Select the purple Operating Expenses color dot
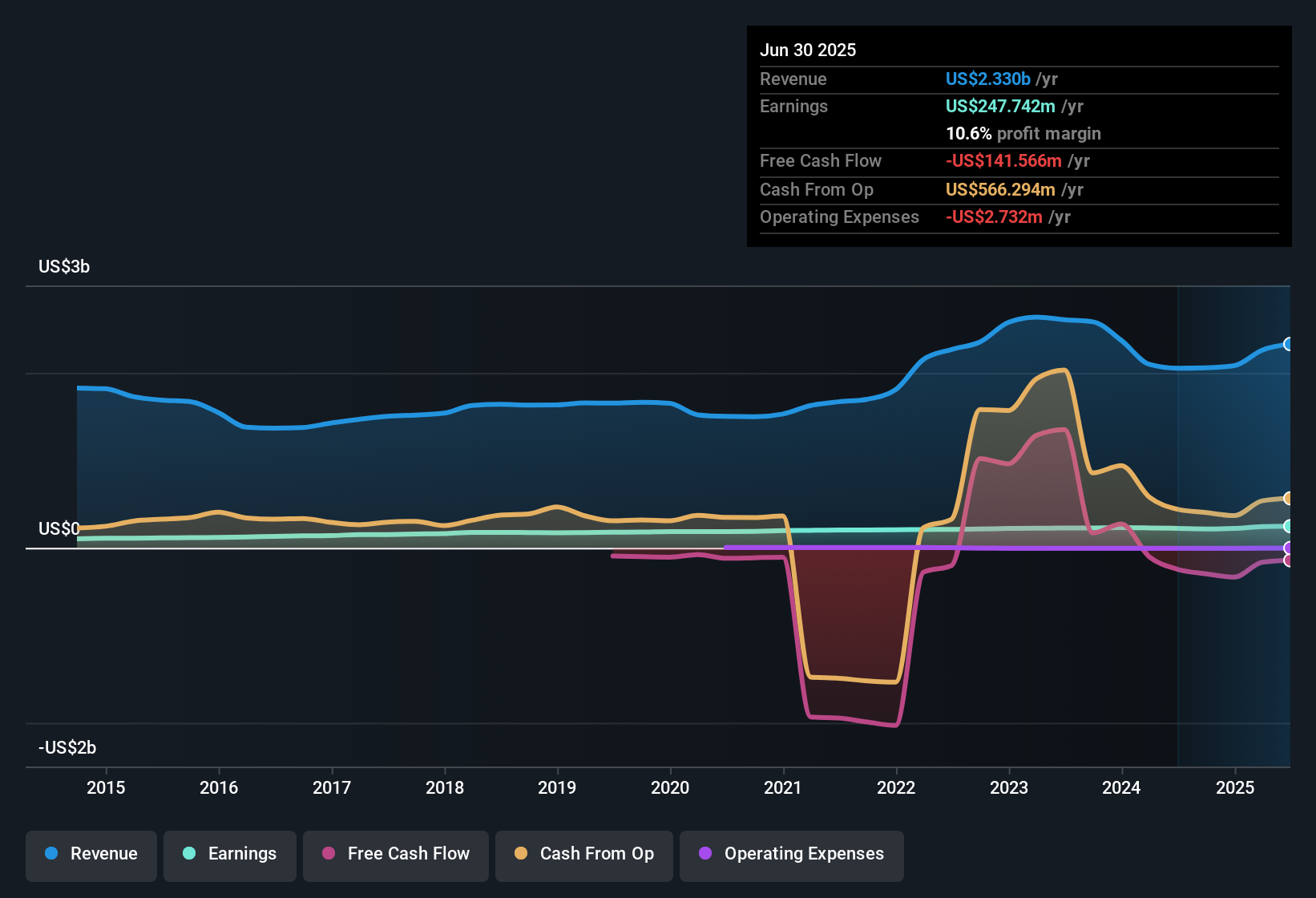Viewport: 1316px width, 898px height. [705, 854]
